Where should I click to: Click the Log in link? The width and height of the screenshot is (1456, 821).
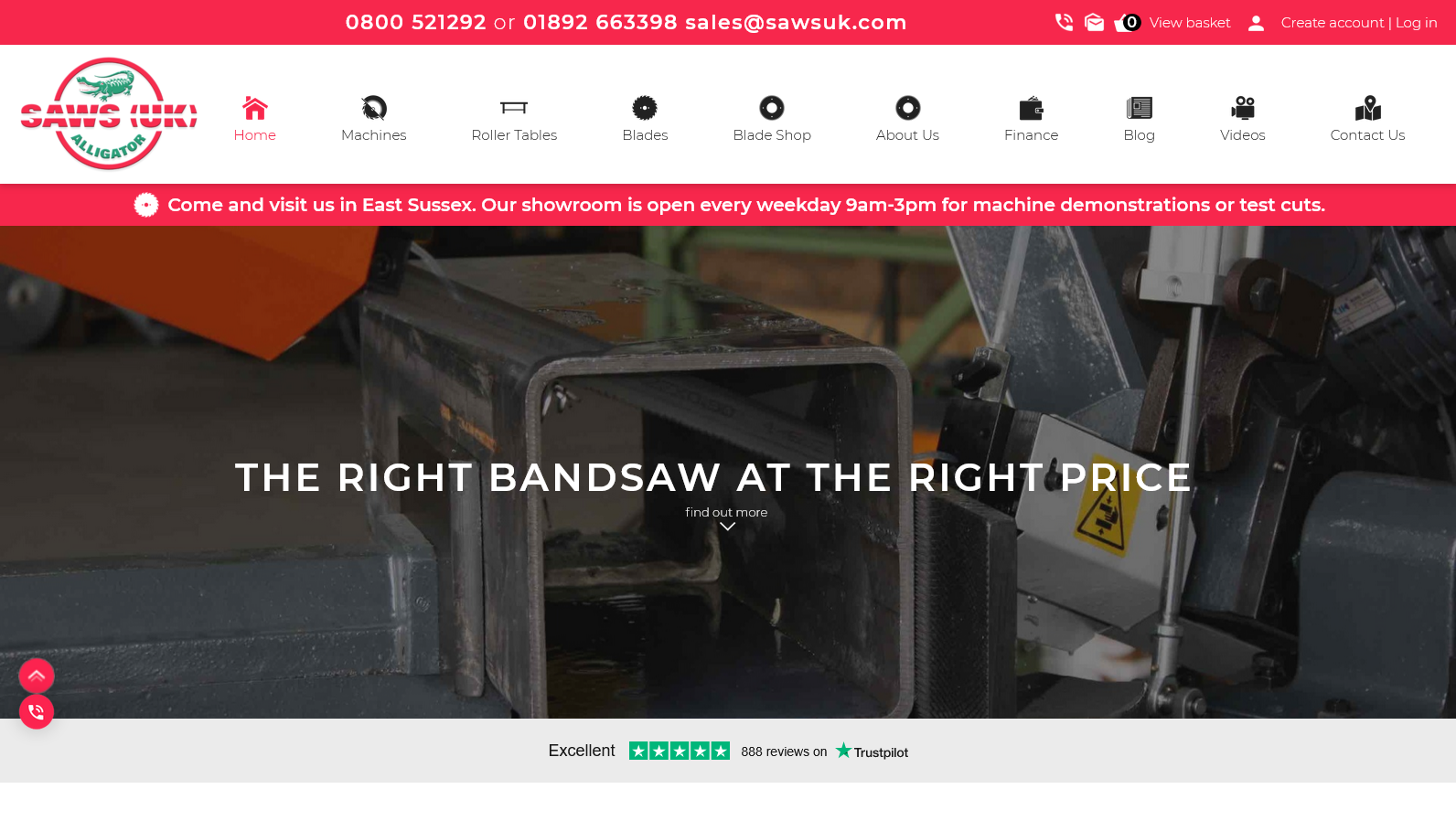(1416, 22)
